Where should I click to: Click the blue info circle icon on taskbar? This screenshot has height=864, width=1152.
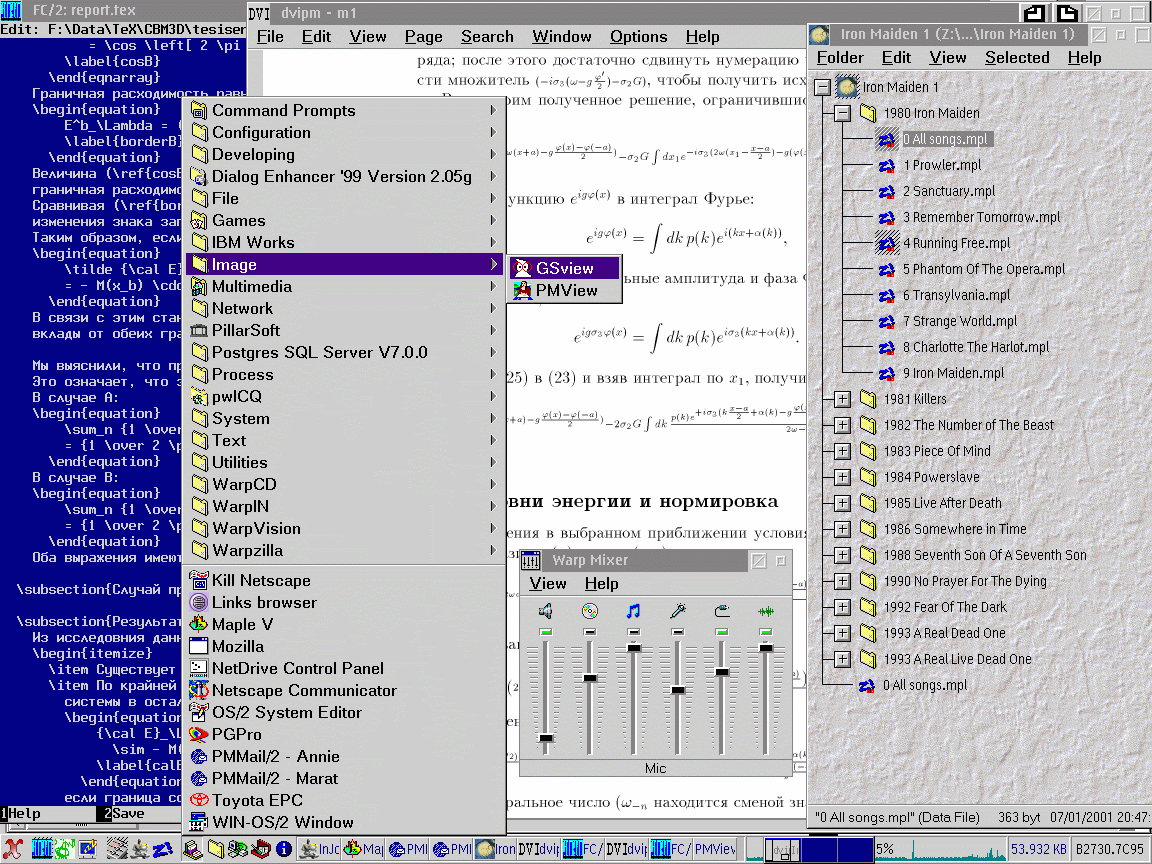284,849
